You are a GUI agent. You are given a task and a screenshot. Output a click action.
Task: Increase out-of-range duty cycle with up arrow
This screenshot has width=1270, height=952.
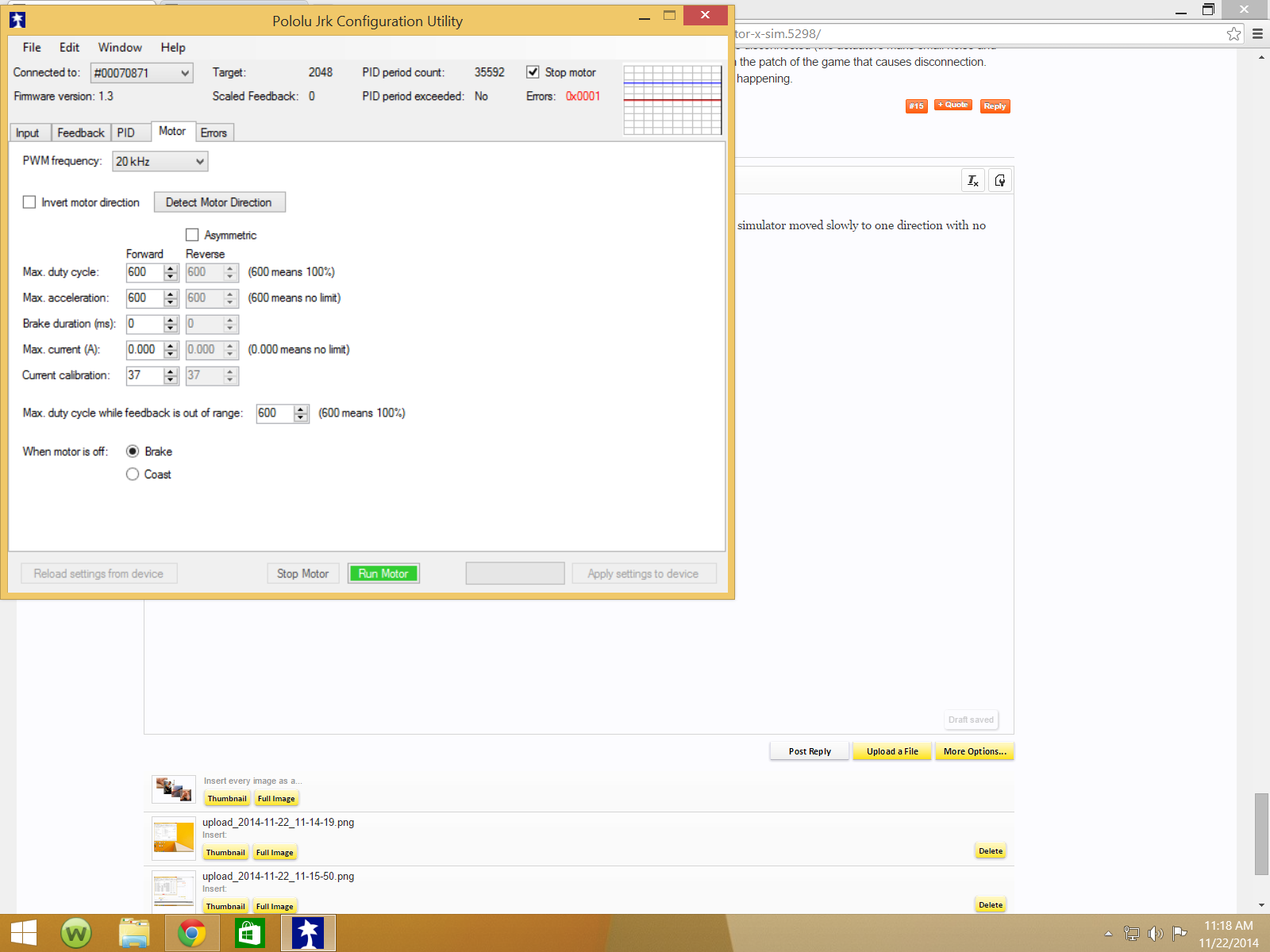coord(301,409)
